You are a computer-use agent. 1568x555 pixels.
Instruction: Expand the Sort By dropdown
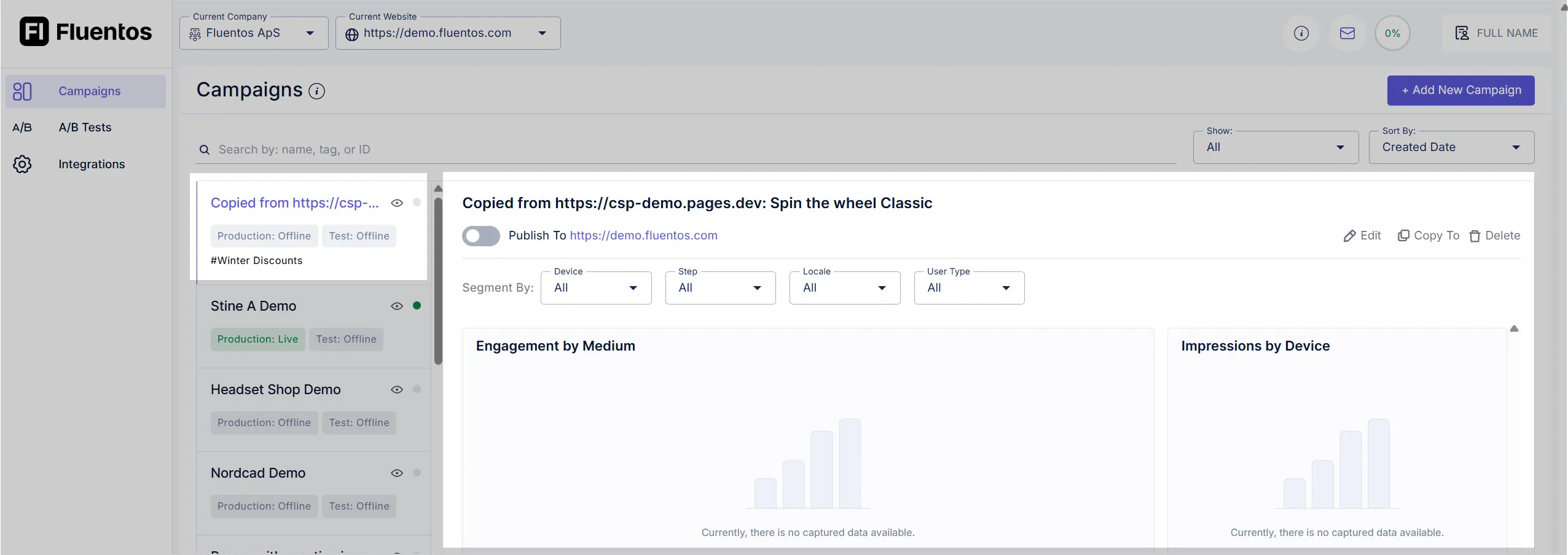pos(1451,147)
